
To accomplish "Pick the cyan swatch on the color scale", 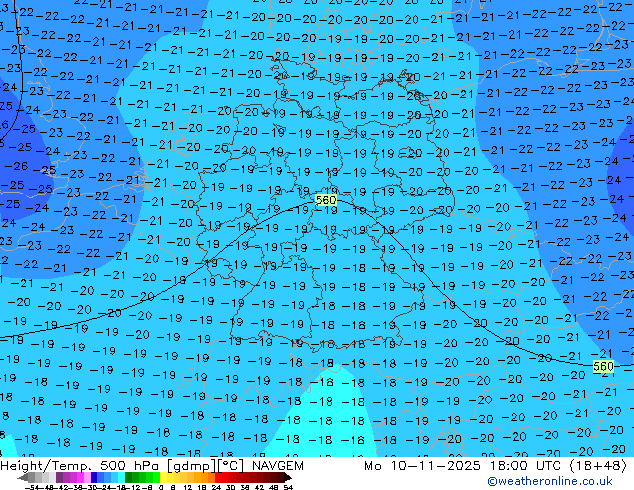I will point(121,477).
